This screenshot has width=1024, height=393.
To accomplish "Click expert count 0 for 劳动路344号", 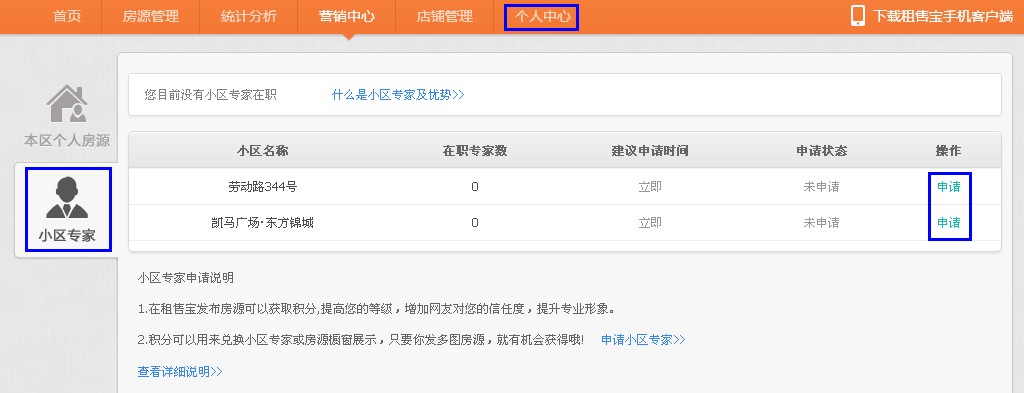I will [x=475, y=187].
